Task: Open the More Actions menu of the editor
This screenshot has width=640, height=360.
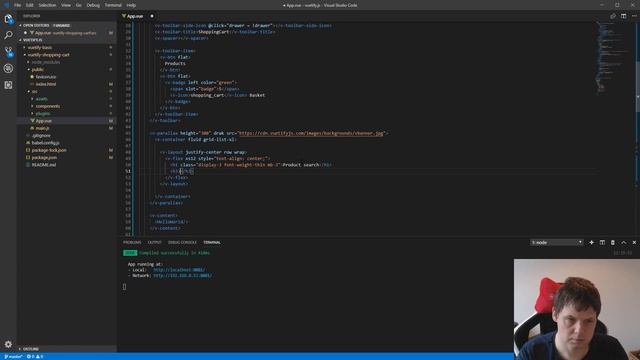Action: (634, 16)
